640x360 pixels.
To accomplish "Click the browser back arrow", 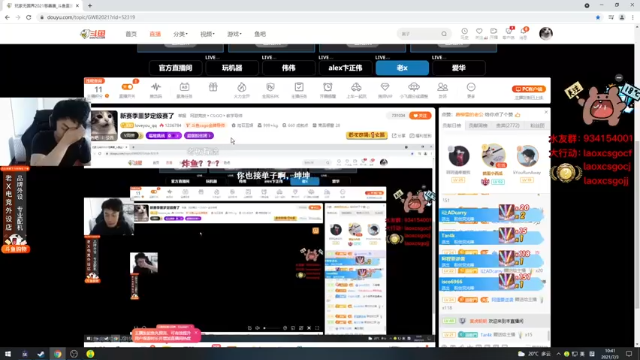I will pyautogui.click(x=7, y=17).
